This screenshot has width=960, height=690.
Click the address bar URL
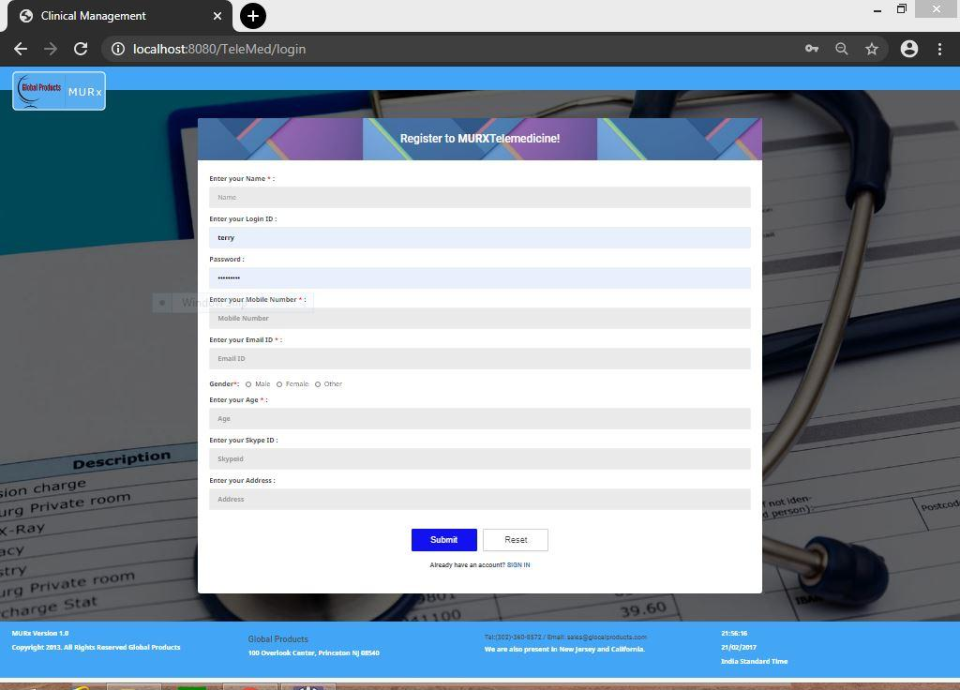219,49
